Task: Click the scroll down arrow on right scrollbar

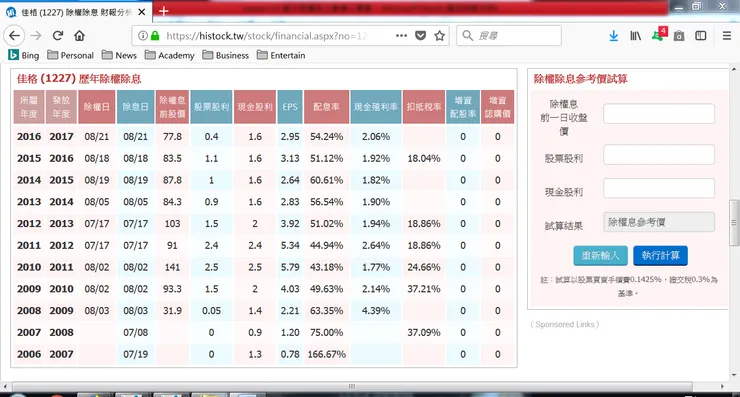Action: point(734,375)
